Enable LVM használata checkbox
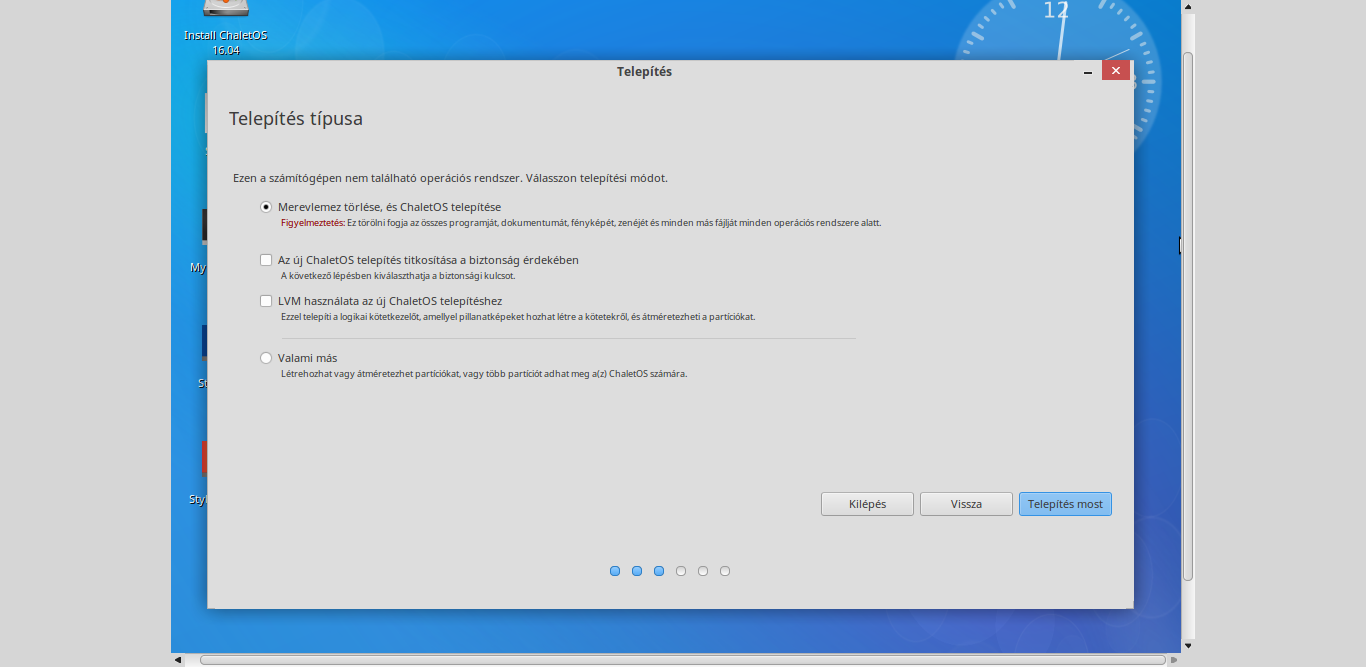 click(266, 301)
